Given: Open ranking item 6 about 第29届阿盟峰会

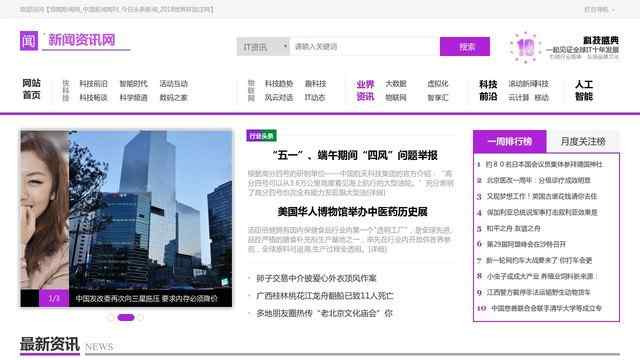Looking at the screenshot, I should point(526,244).
